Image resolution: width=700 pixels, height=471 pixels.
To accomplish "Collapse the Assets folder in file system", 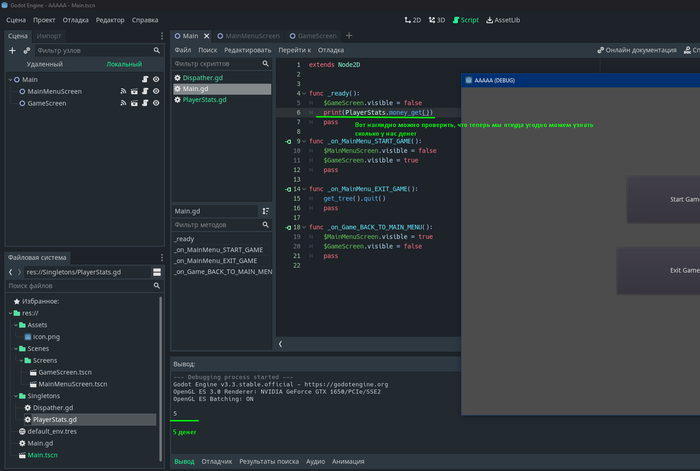I will (x=16, y=325).
